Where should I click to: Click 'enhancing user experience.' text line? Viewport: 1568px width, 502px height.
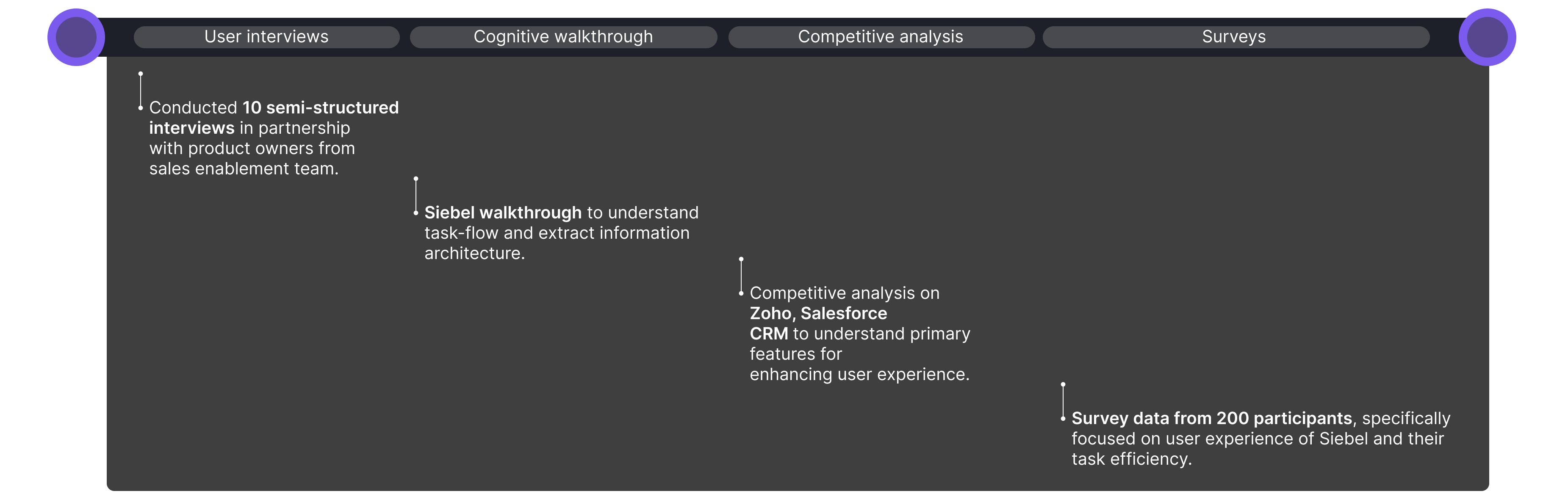(x=859, y=374)
